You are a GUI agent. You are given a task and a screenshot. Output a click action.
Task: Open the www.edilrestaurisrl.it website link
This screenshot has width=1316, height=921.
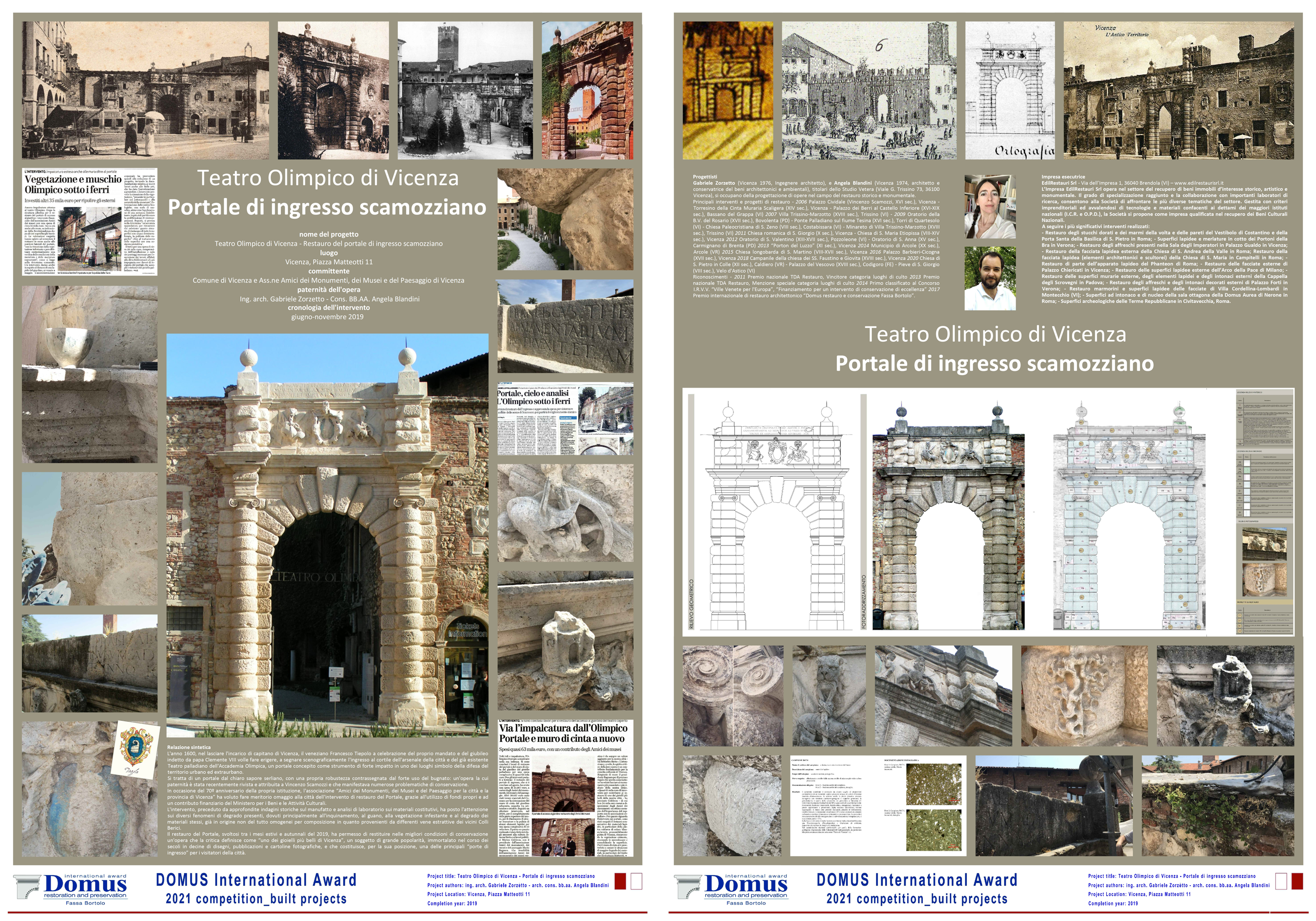coord(1199,183)
